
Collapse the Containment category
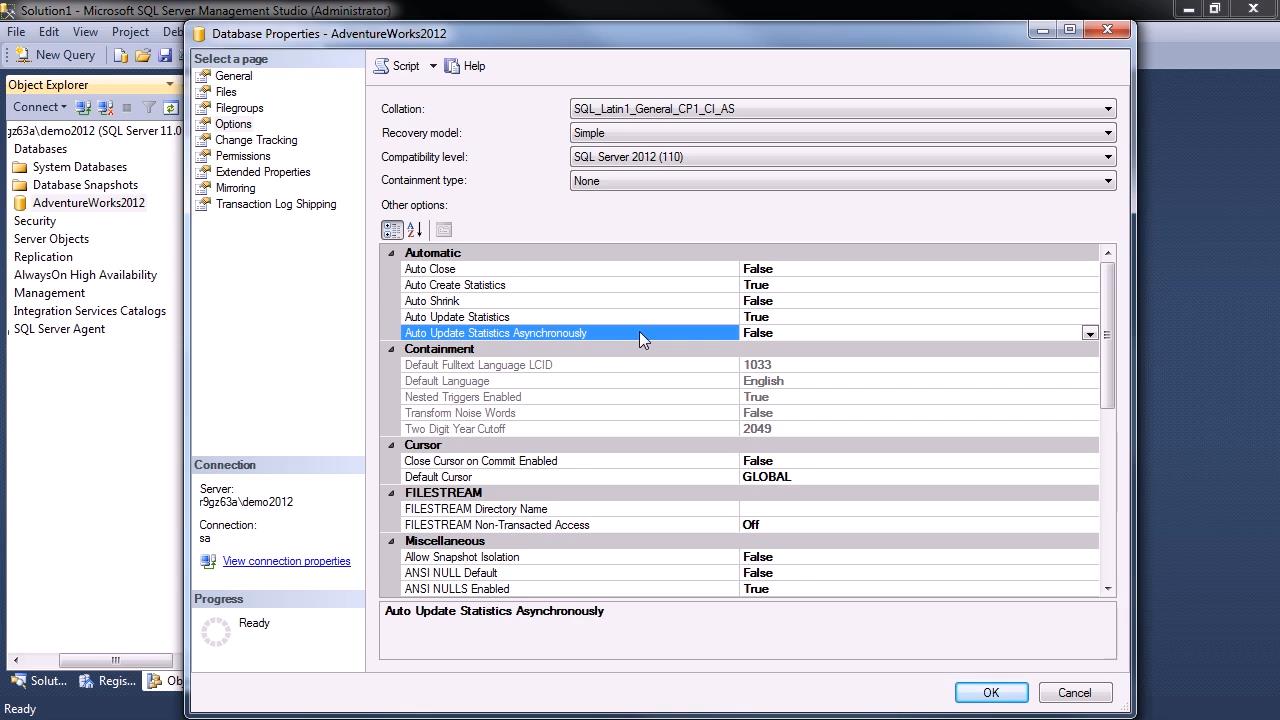(391, 349)
